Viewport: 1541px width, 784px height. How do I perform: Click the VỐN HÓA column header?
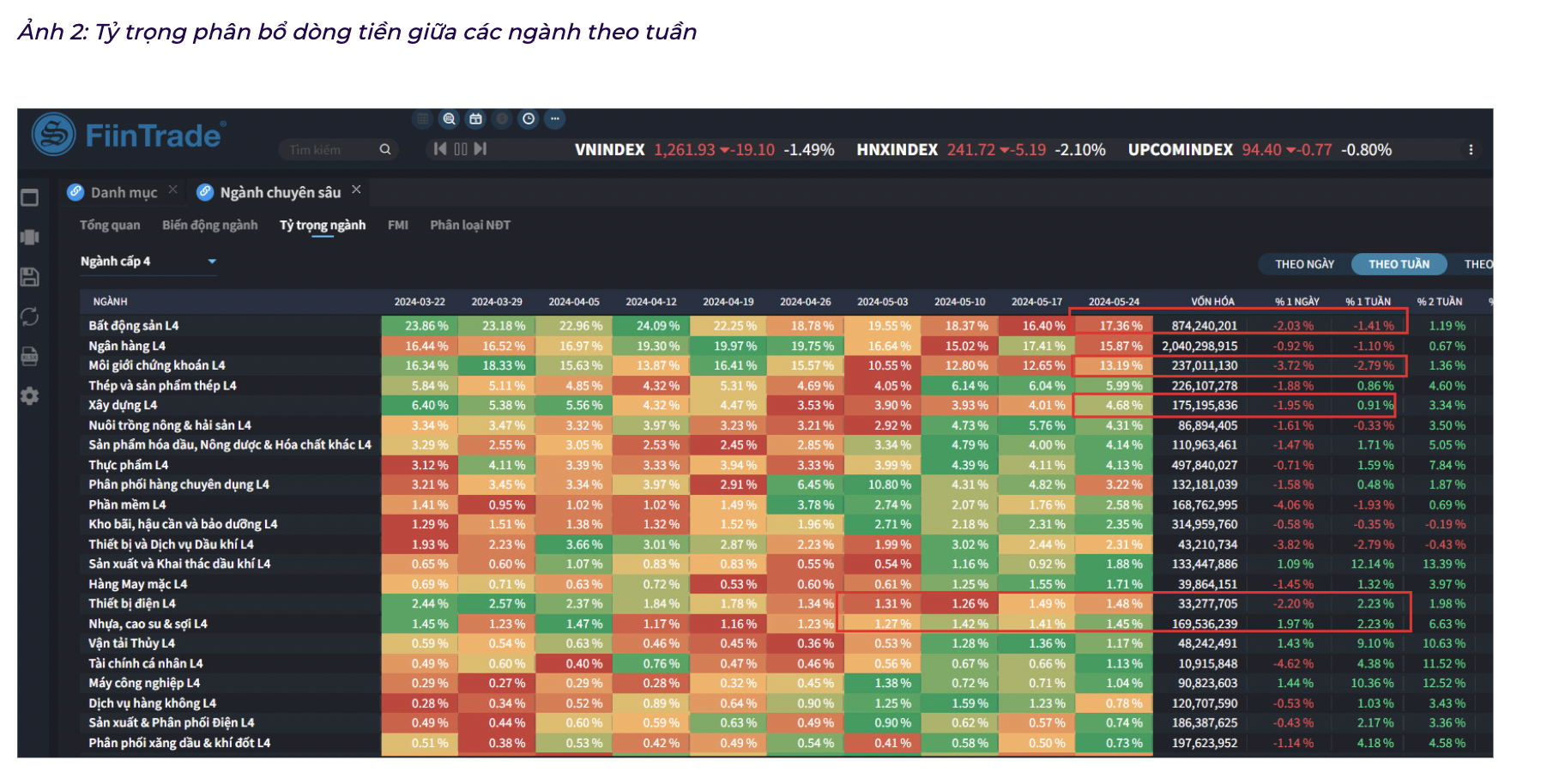point(1212,302)
